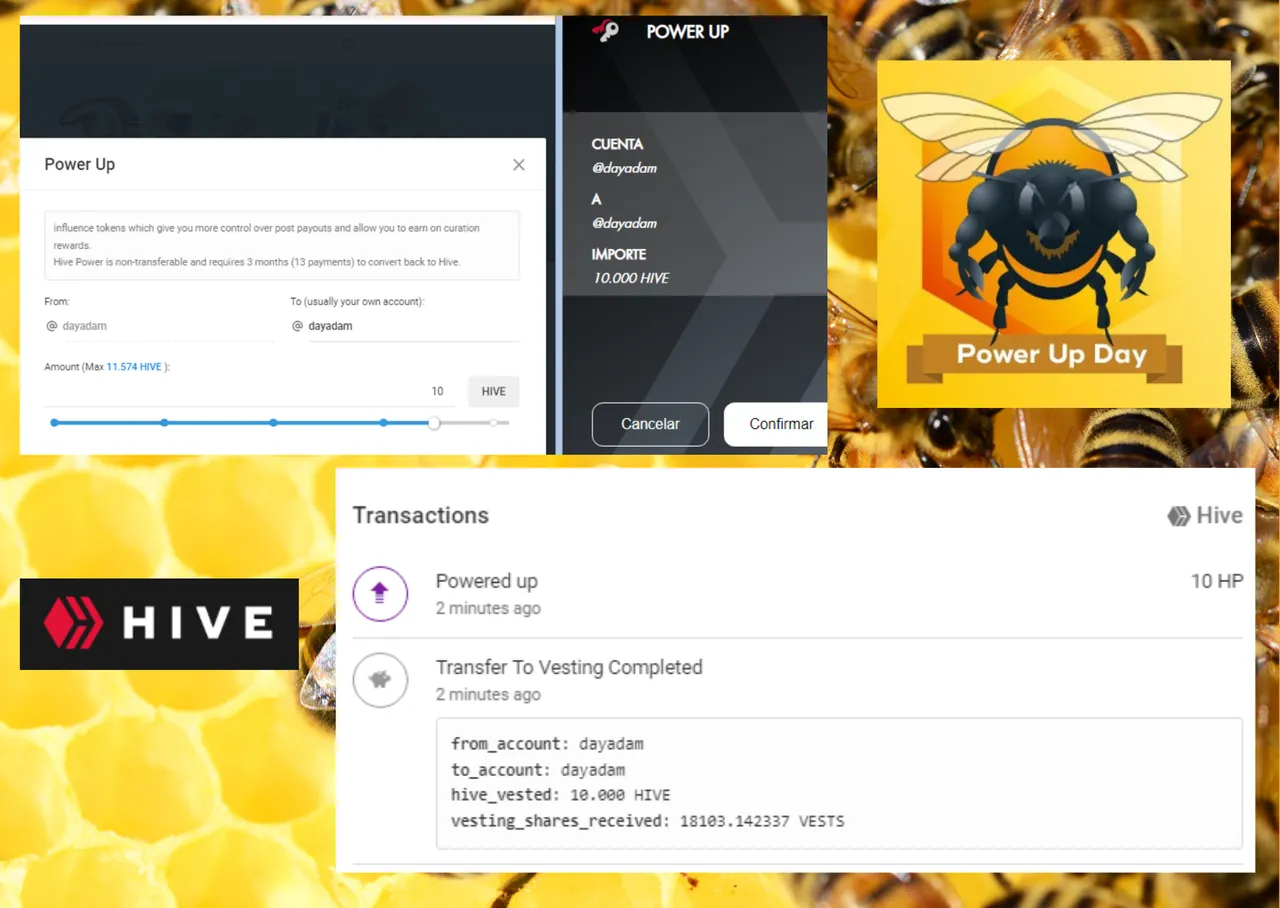The width and height of the screenshot is (1280, 908).
Task: Click the 'Power Up' dialog title
Action: [x=80, y=165]
